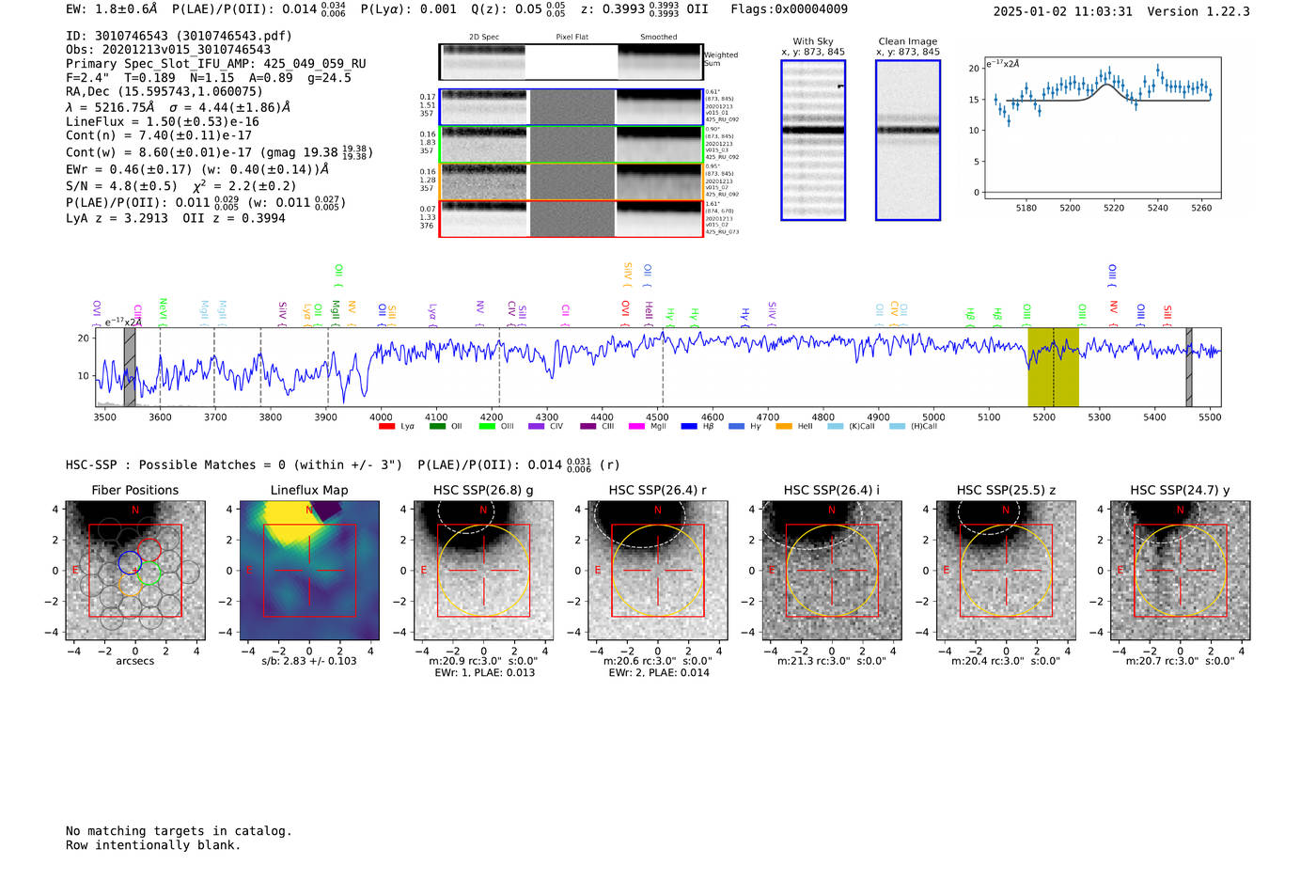Image resolution: width=1316 pixels, height=896 pixels.
Task: Click the No matching targets in catalog text
Action: click(x=179, y=831)
